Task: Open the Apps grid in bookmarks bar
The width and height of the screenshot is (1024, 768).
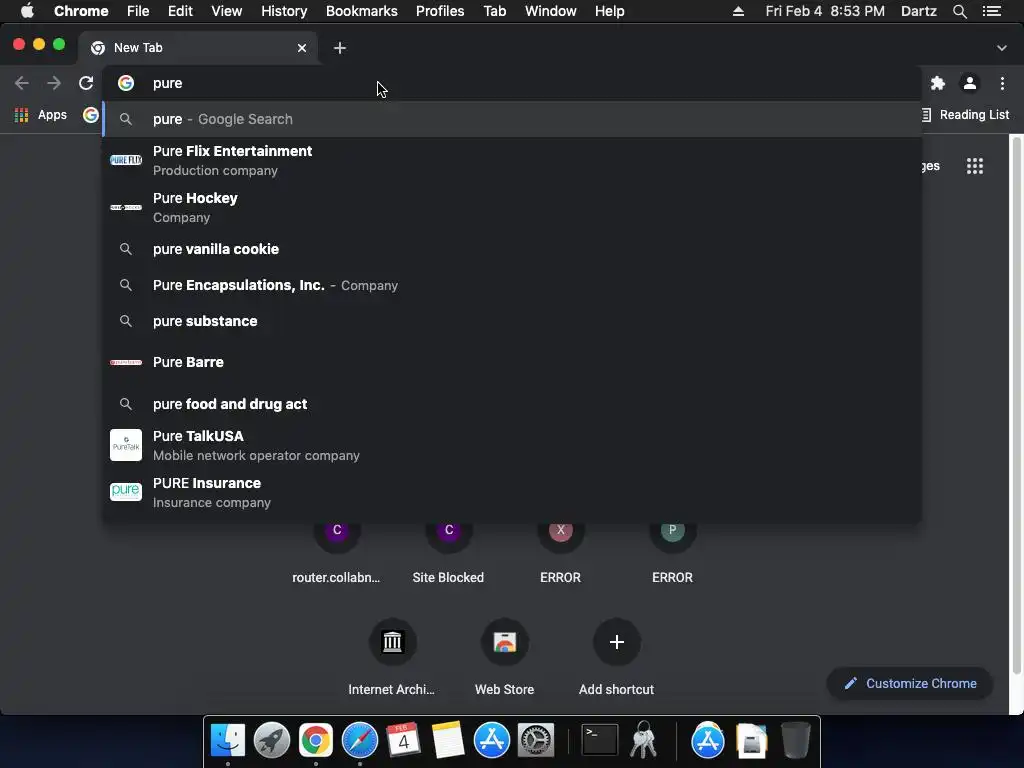Action: pyautogui.click(x=41, y=115)
